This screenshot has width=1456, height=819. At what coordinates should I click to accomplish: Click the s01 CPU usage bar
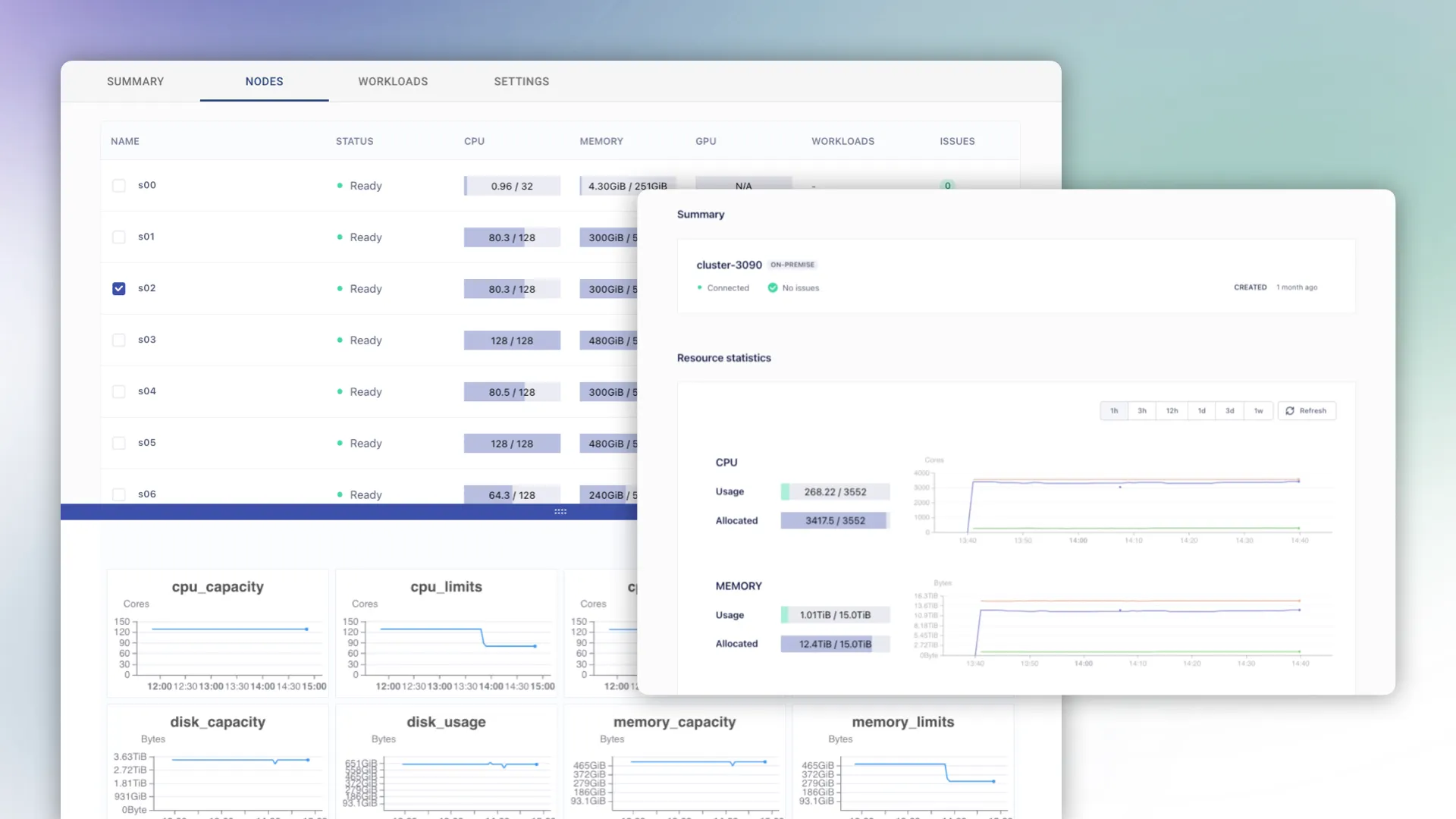pyautogui.click(x=512, y=237)
